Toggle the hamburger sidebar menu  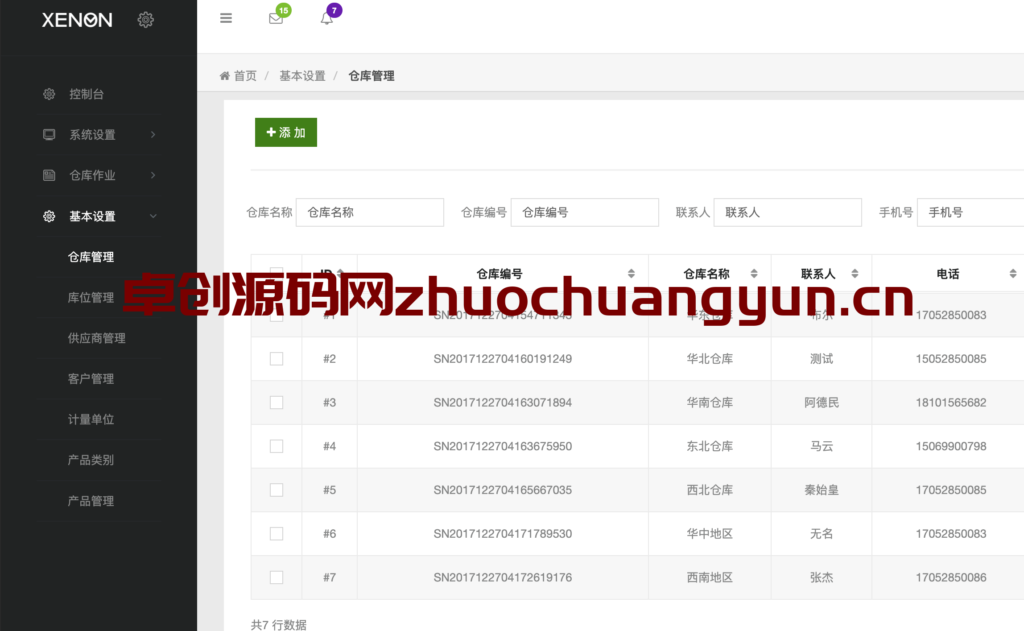[x=226, y=18]
